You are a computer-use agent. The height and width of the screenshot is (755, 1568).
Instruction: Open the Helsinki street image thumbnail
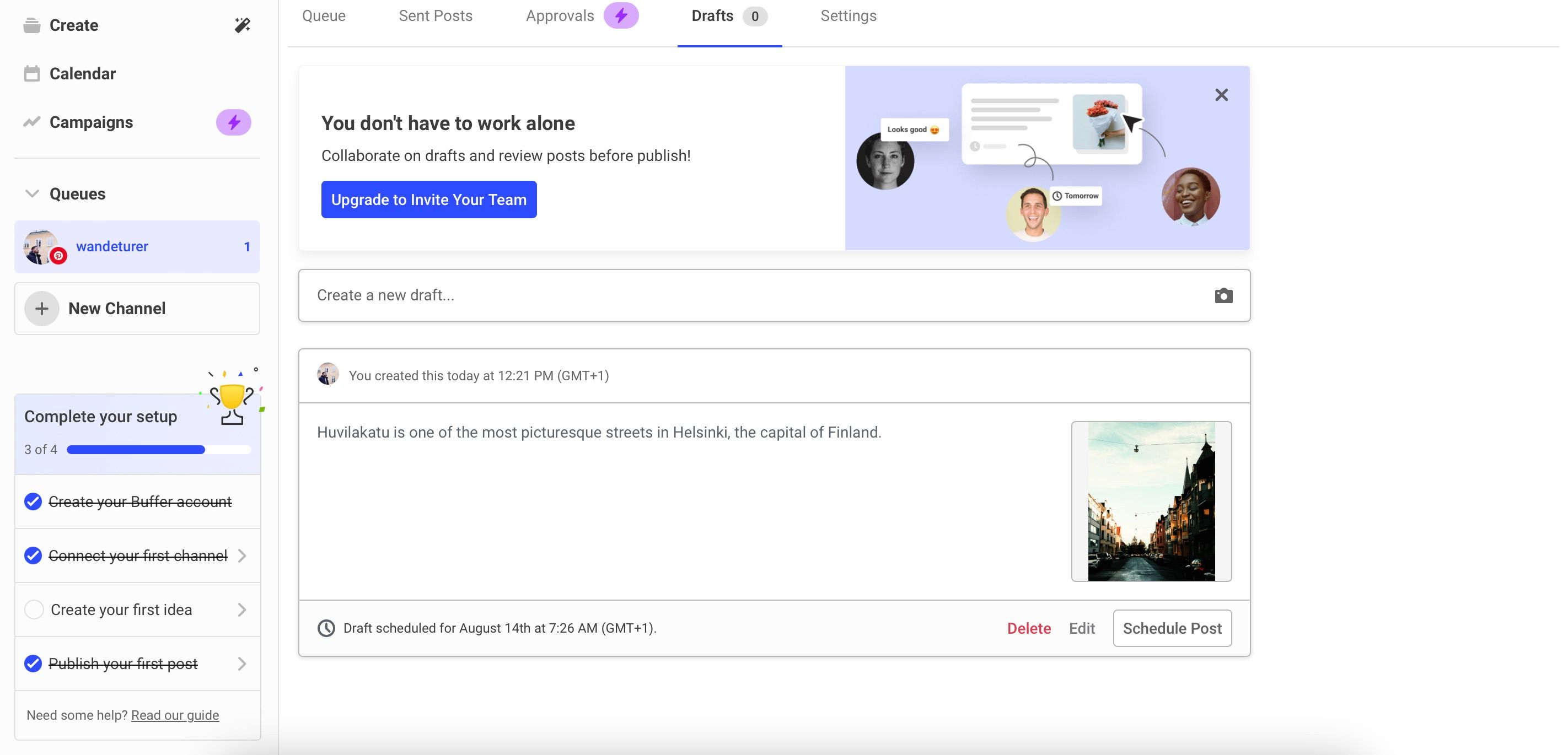coord(1151,501)
